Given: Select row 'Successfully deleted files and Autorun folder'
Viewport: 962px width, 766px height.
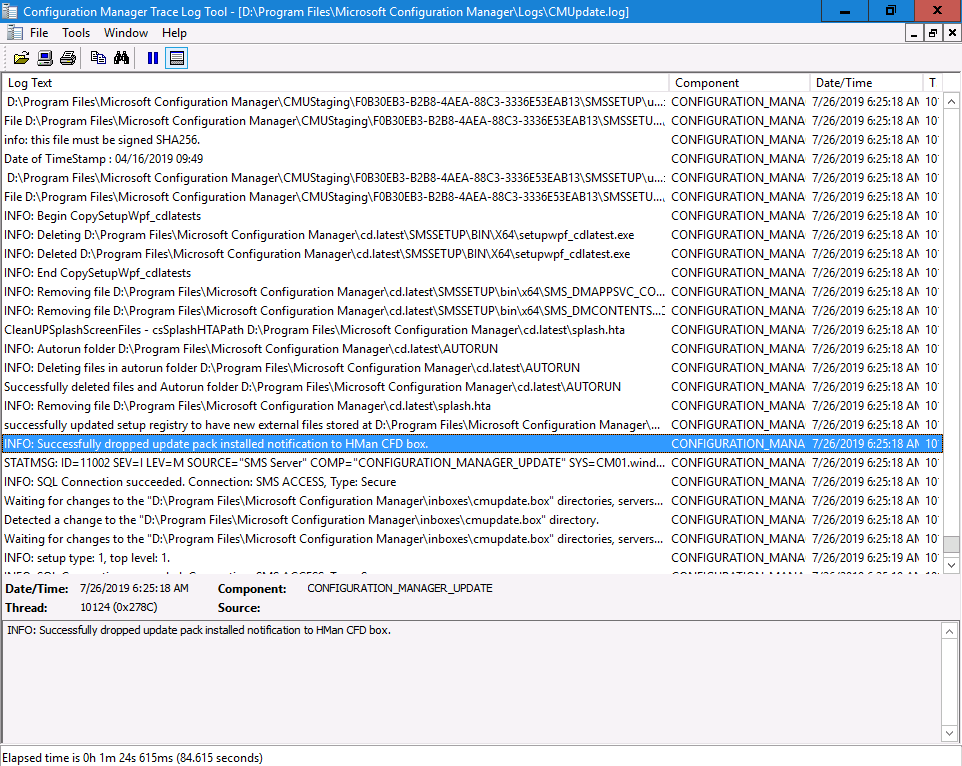Looking at the screenshot, I should [472, 387].
